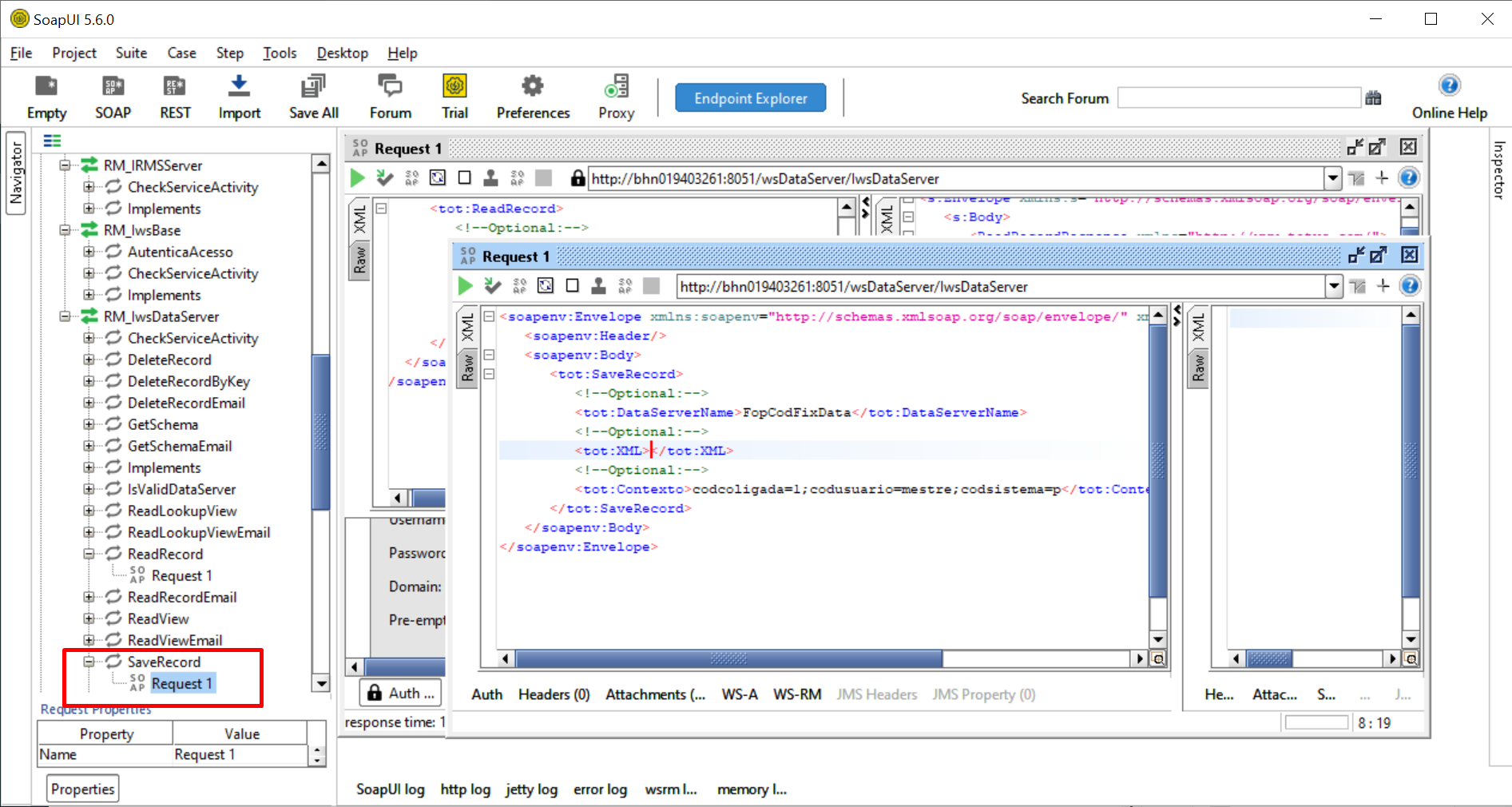Click the Properties button at bottom left

coord(82,789)
